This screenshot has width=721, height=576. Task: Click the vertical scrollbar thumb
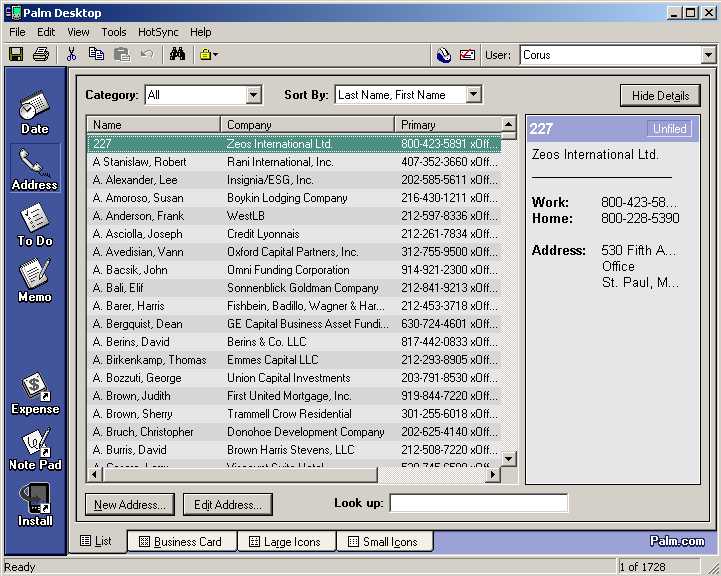[x=508, y=135]
